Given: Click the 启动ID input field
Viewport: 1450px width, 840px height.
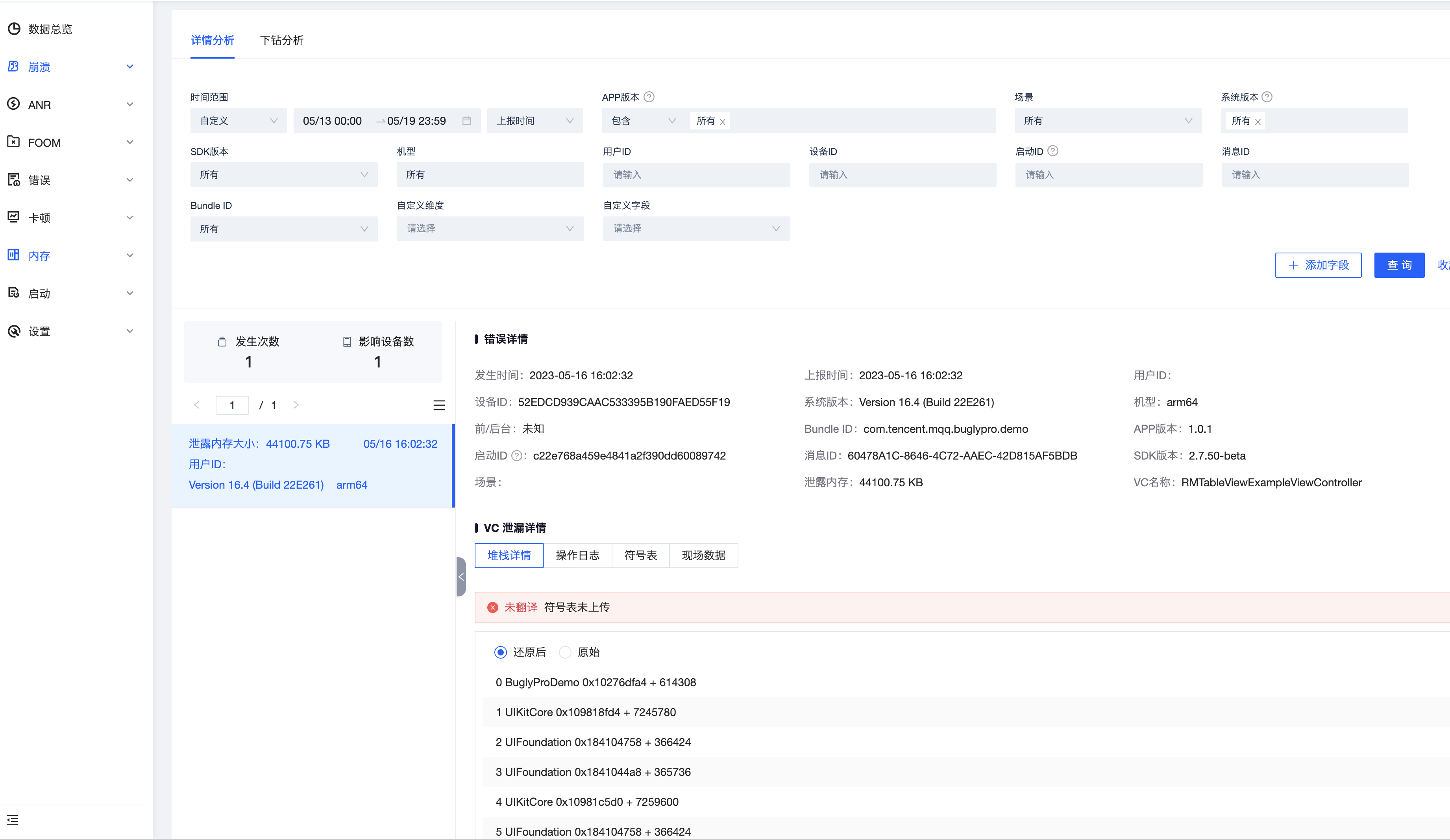Looking at the screenshot, I should (x=1108, y=174).
